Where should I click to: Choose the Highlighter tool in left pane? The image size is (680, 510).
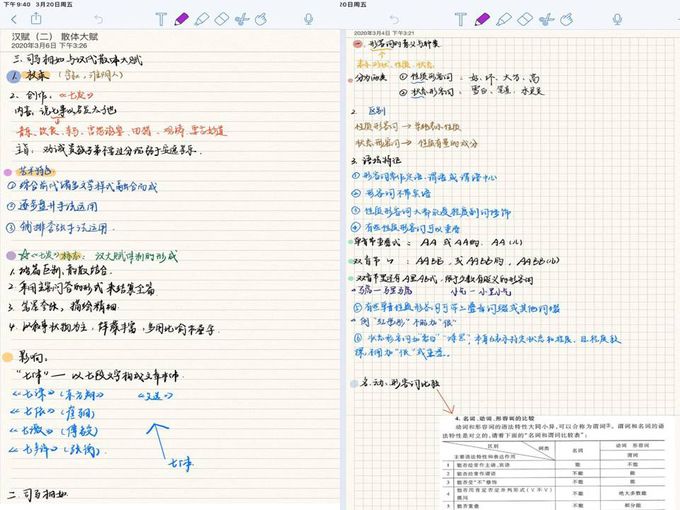tap(202, 19)
